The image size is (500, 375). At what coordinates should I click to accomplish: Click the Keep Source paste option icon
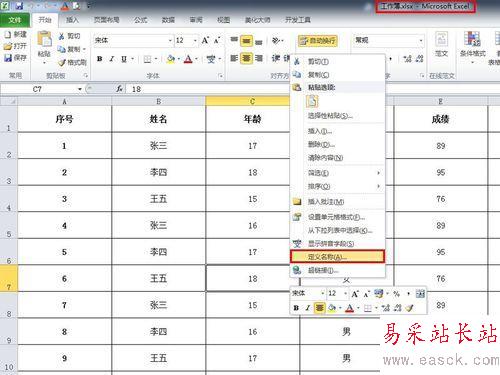tap(312, 101)
